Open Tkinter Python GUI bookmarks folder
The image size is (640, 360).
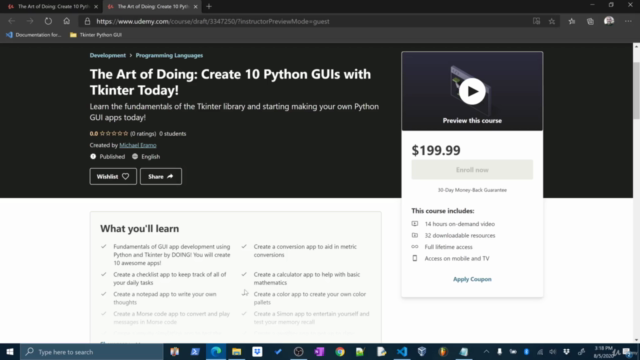tap(96, 35)
